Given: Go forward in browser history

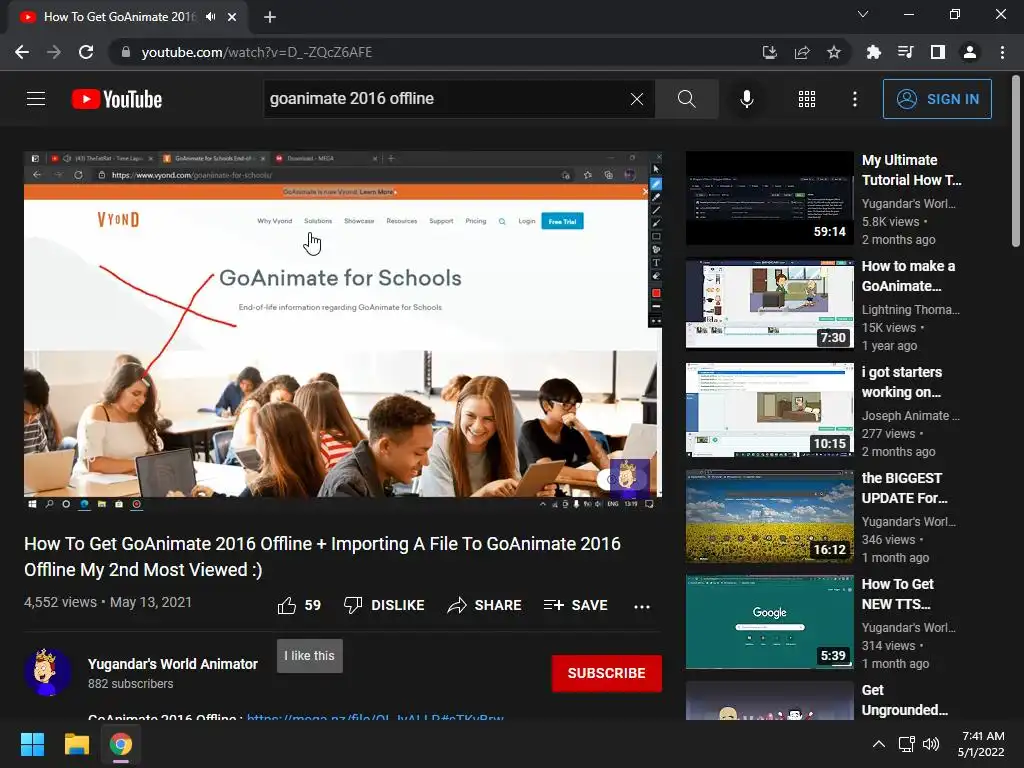Looking at the screenshot, I should tap(54, 52).
